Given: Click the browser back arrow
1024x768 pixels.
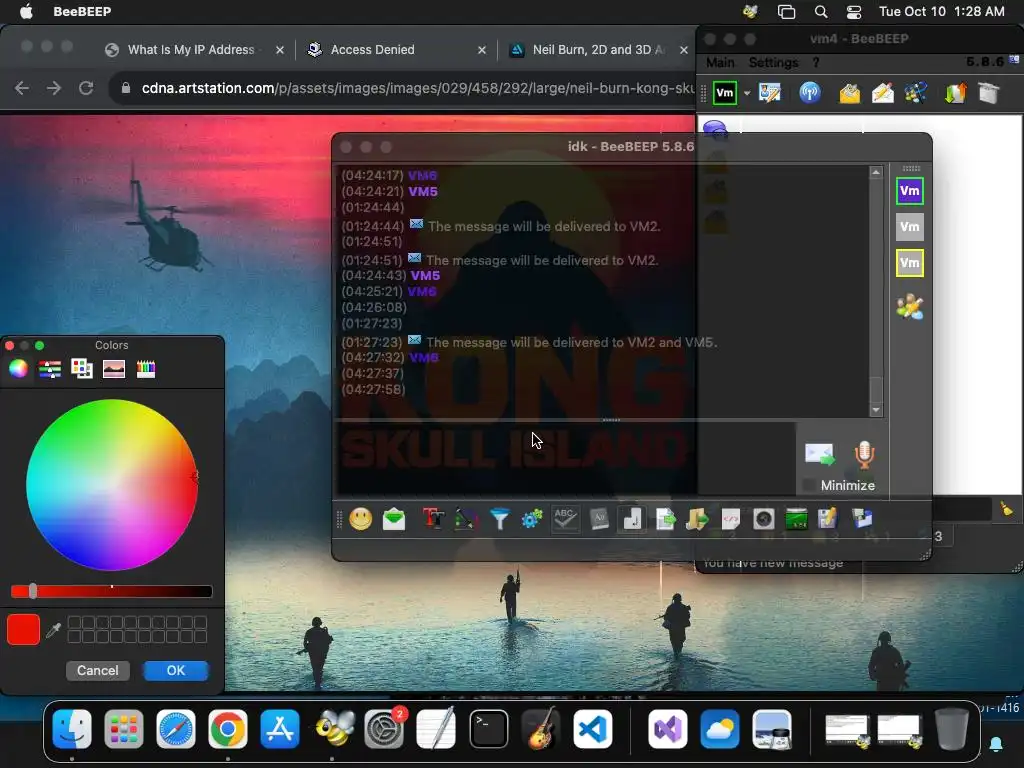Looking at the screenshot, I should pyautogui.click(x=22, y=88).
